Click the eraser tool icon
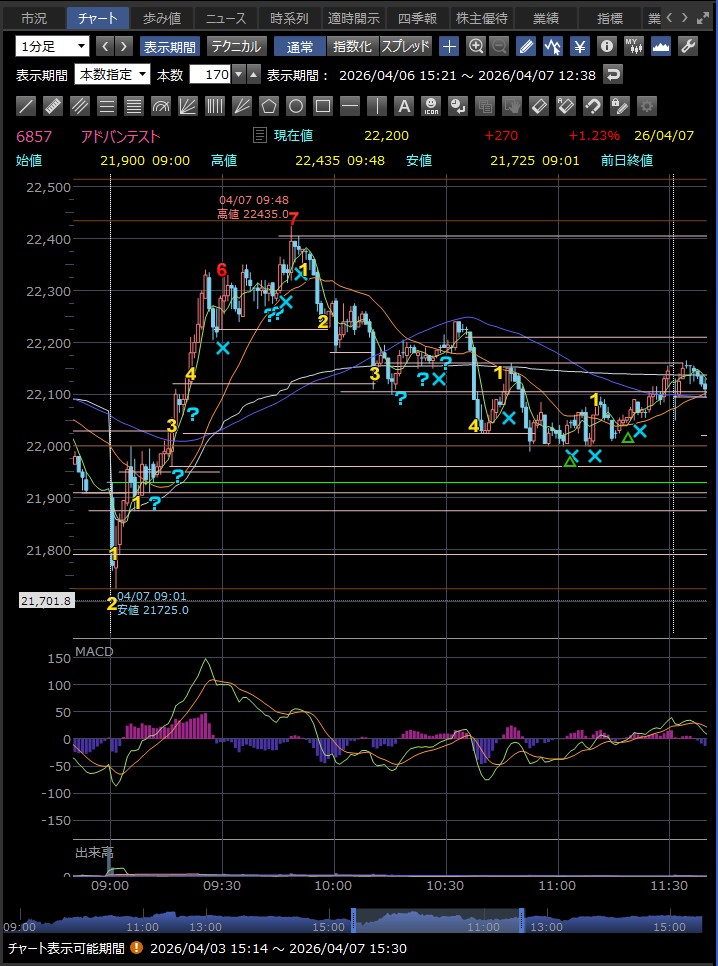Image resolution: width=718 pixels, height=966 pixels. (x=538, y=106)
